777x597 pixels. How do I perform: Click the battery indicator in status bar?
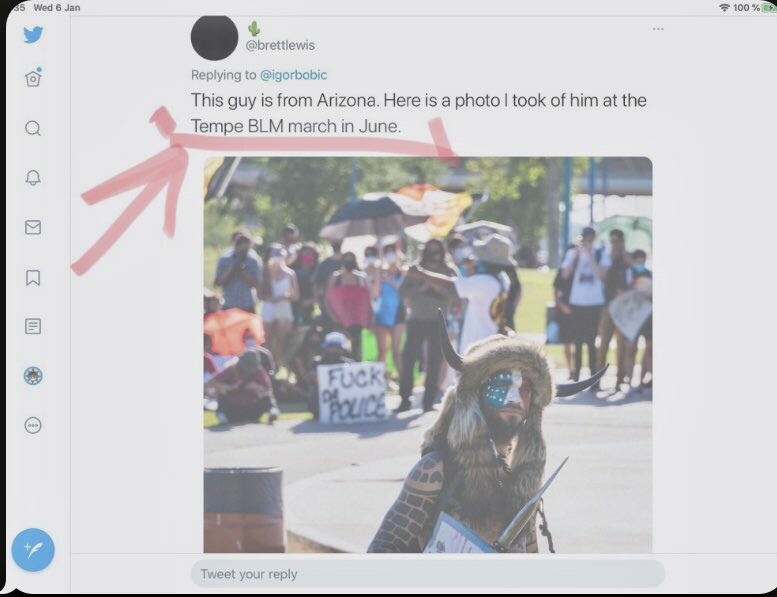(x=770, y=7)
